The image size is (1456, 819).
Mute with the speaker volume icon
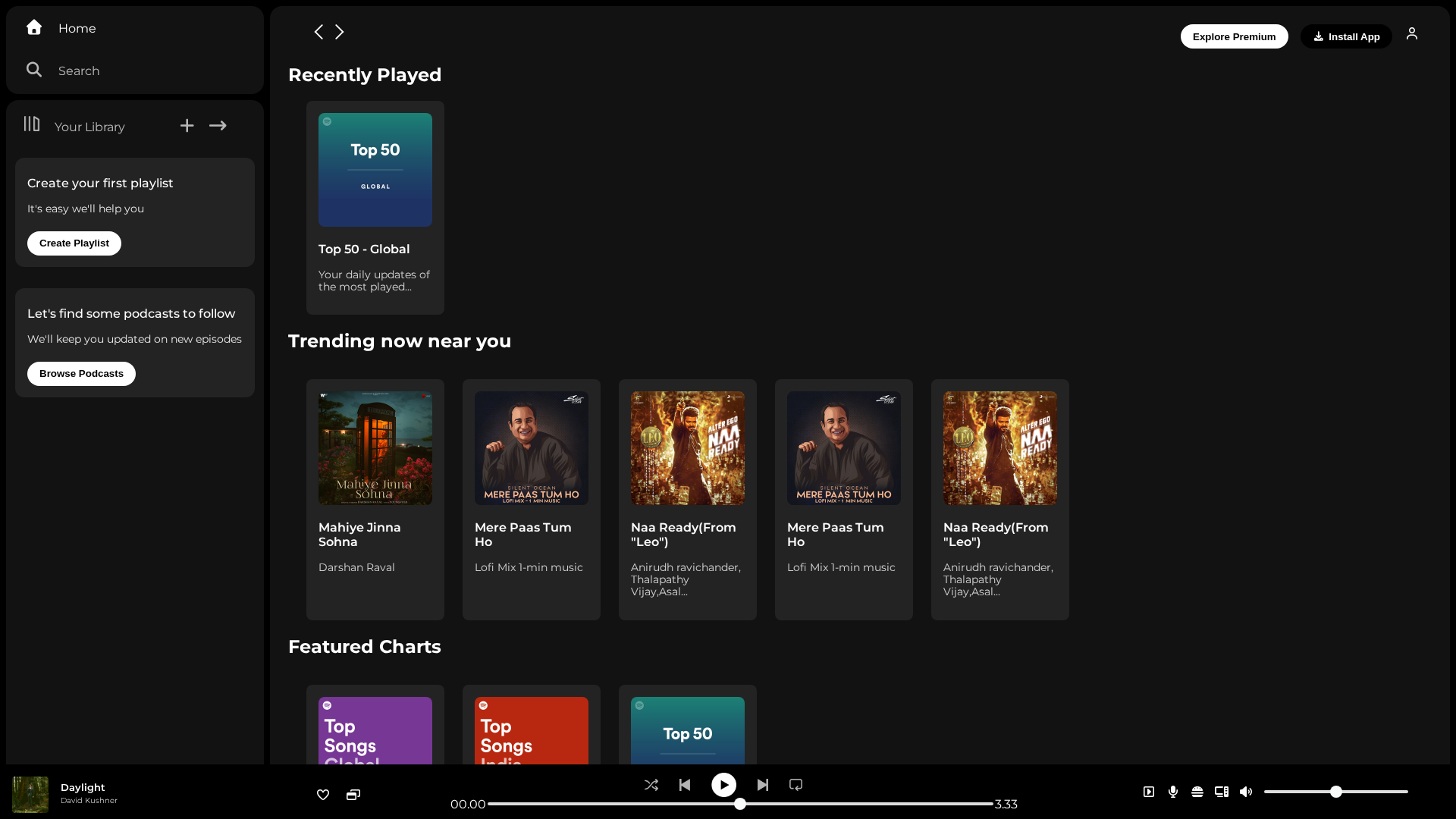coord(1246,792)
